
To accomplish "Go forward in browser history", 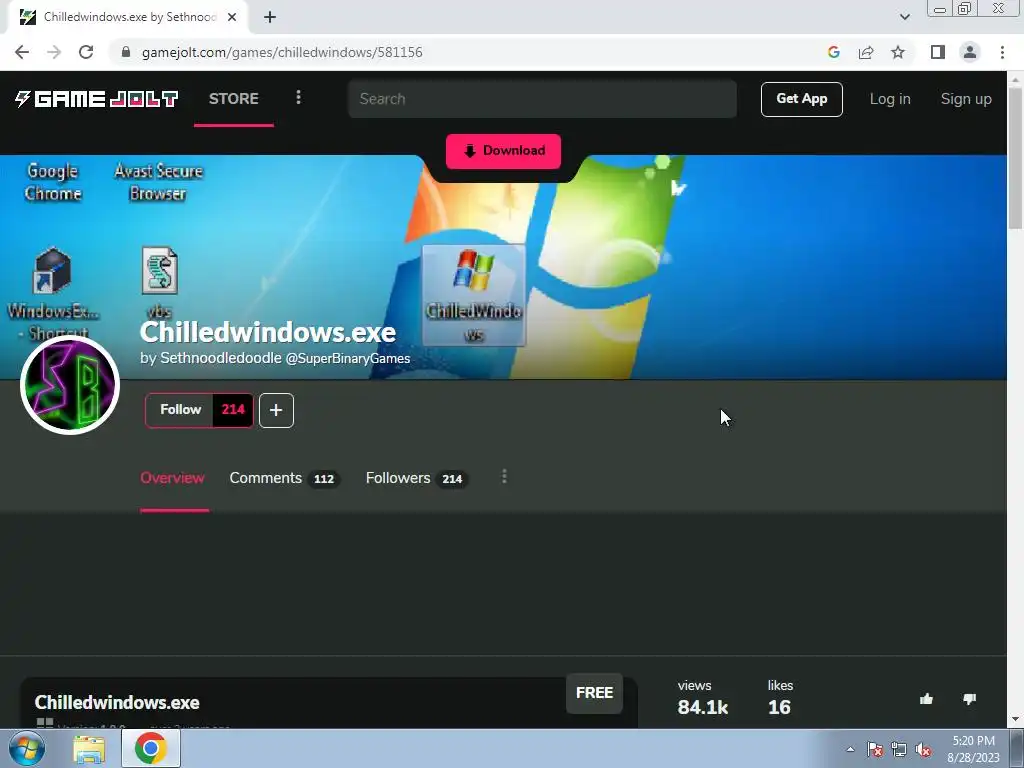I will [x=54, y=52].
